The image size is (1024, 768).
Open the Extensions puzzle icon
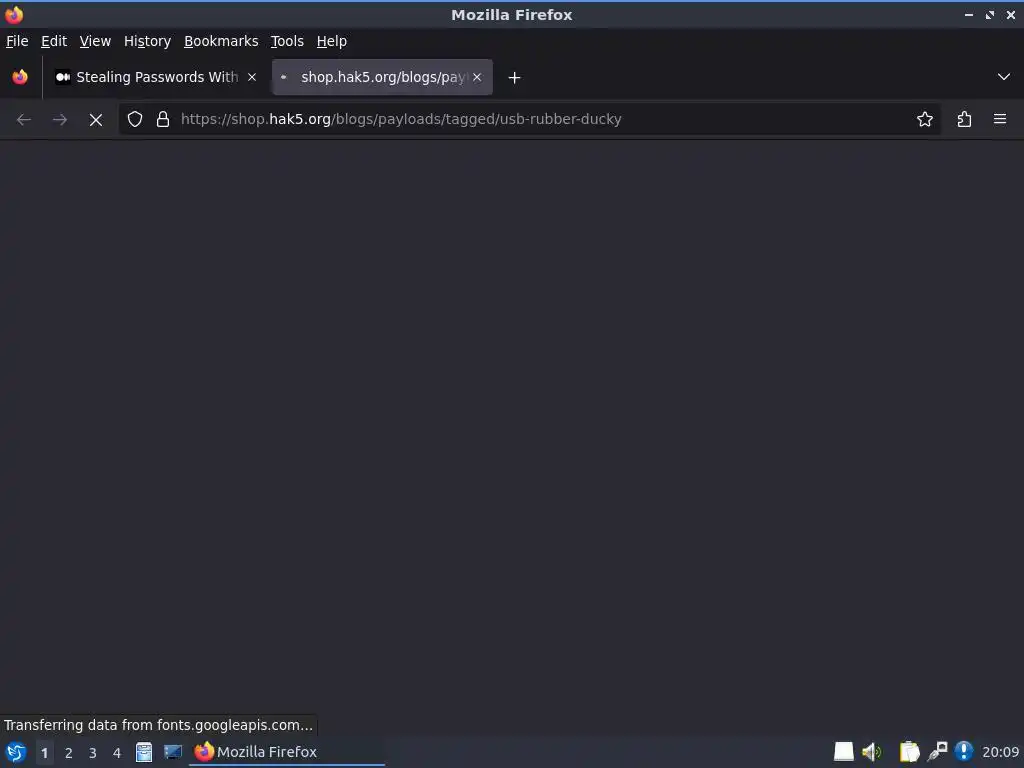click(965, 120)
